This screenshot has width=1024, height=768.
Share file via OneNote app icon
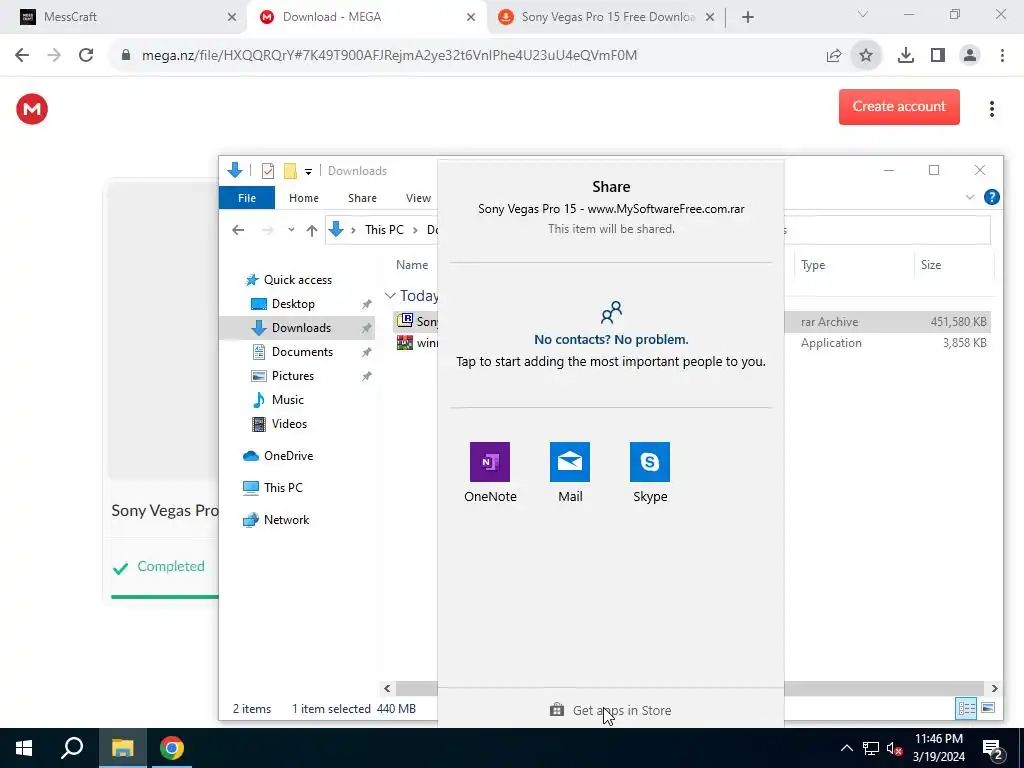(x=490, y=462)
